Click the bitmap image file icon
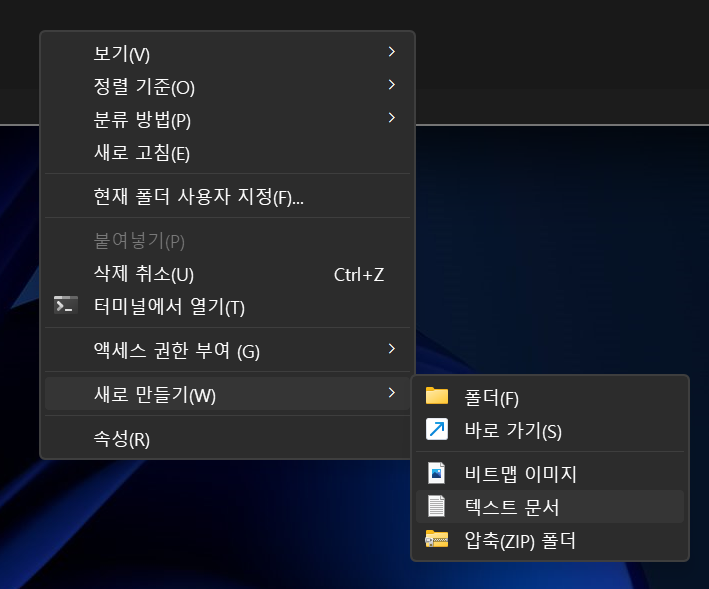The width and height of the screenshot is (709, 589). click(436, 473)
